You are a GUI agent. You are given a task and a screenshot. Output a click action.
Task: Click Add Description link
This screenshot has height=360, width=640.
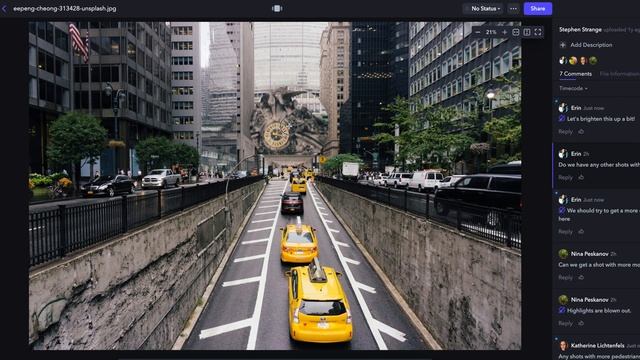(x=591, y=45)
